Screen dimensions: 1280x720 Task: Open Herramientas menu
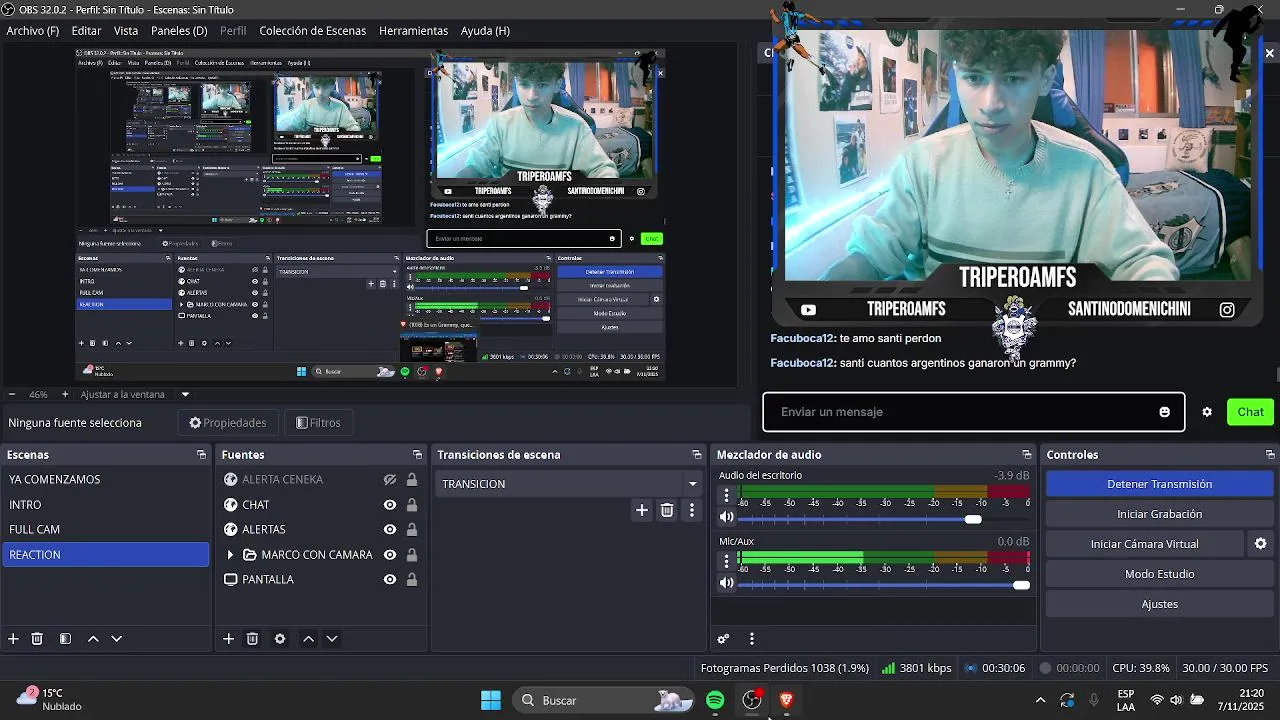[x=413, y=31]
